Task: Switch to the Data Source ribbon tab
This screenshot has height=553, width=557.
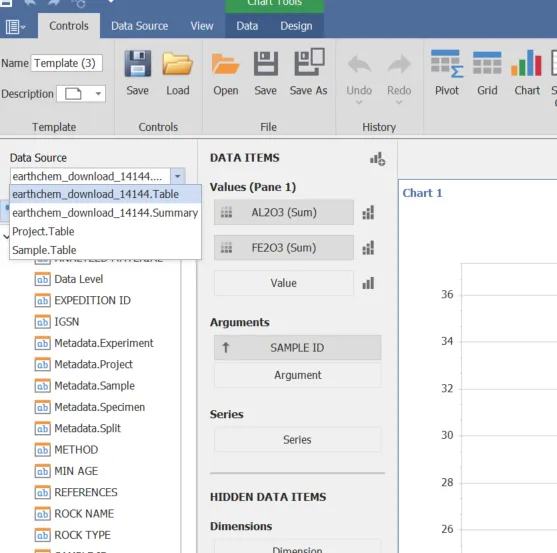Action: click(140, 26)
